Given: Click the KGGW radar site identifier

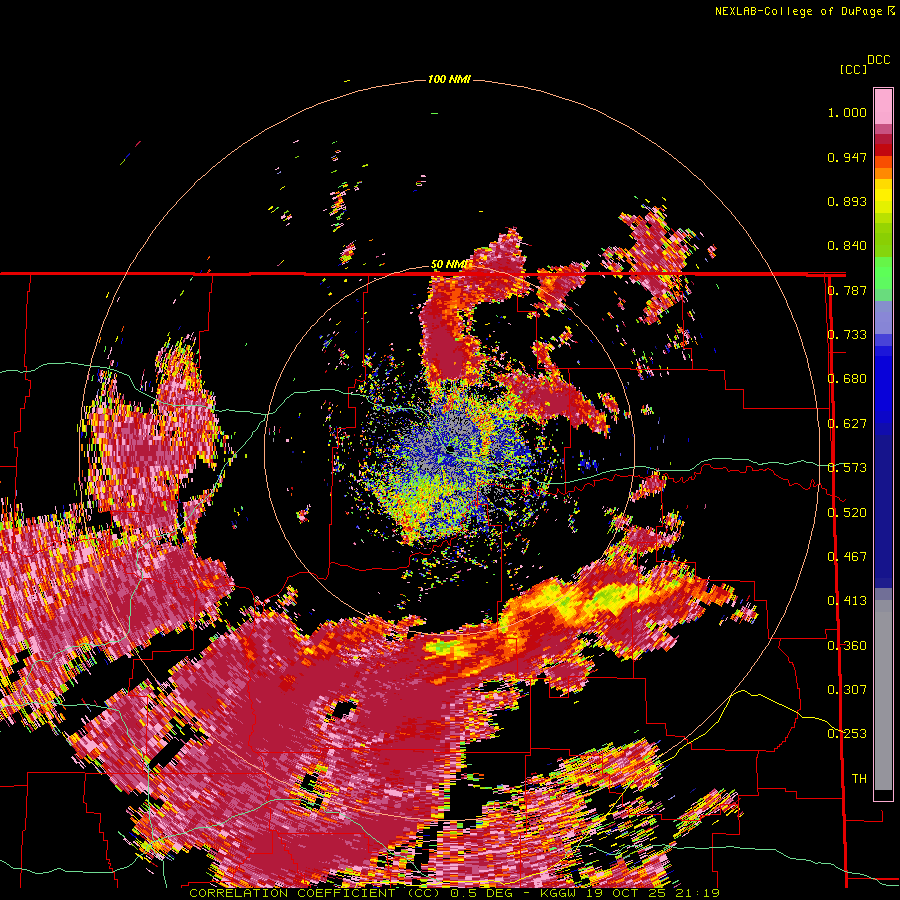Looking at the screenshot, I should tap(558, 893).
